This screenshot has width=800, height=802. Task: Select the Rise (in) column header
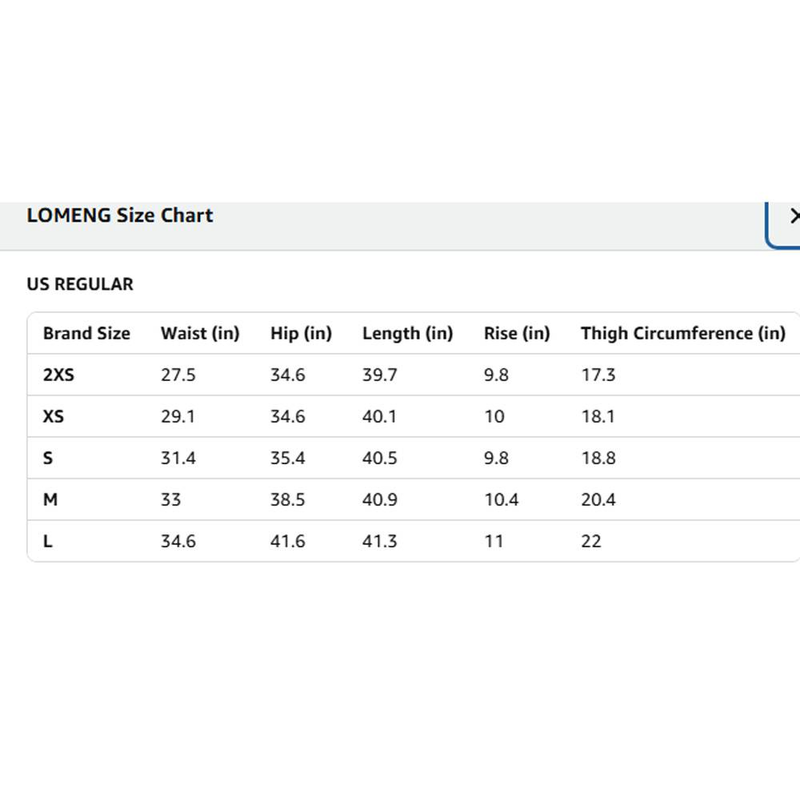(x=517, y=334)
